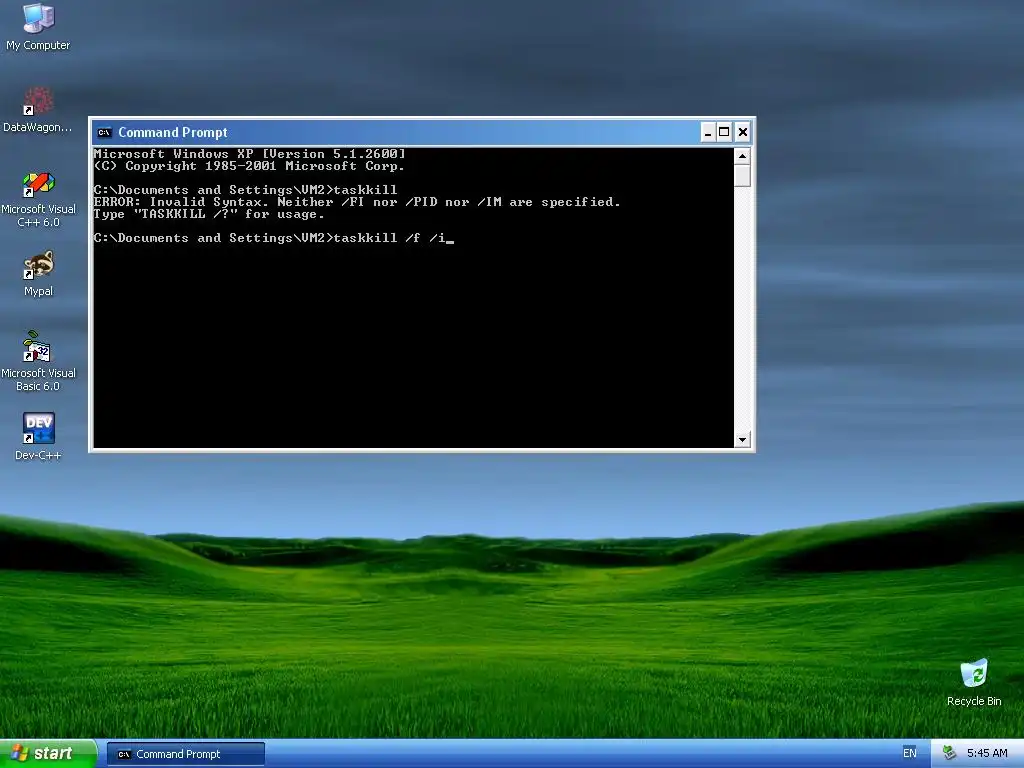The image size is (1024, 768).
Task: Select the DataWagon desktop shortcut
Action: tap(38, 110)
